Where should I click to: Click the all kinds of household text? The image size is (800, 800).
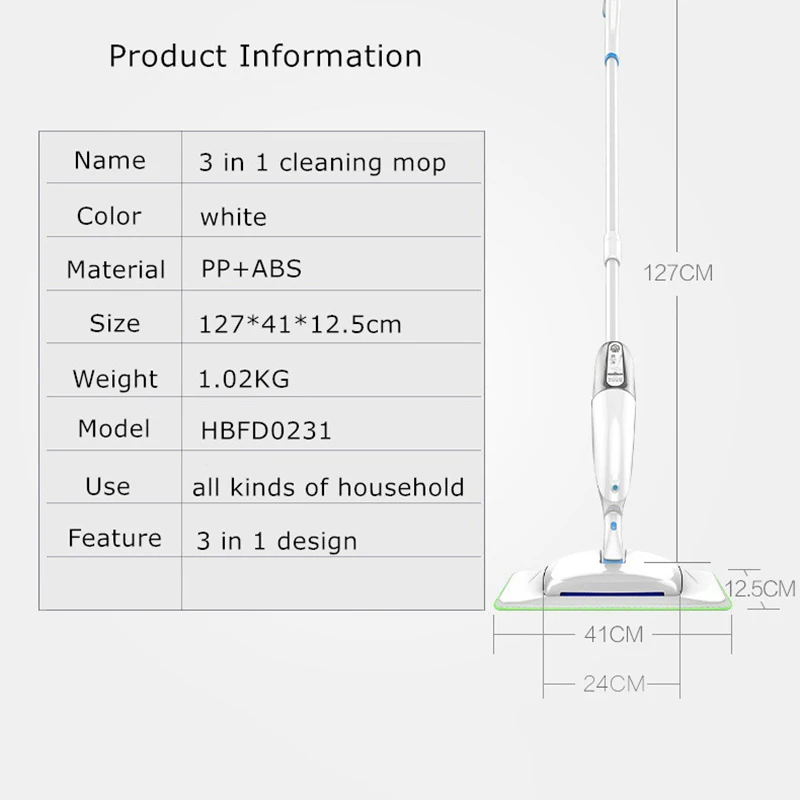[328, 487]
